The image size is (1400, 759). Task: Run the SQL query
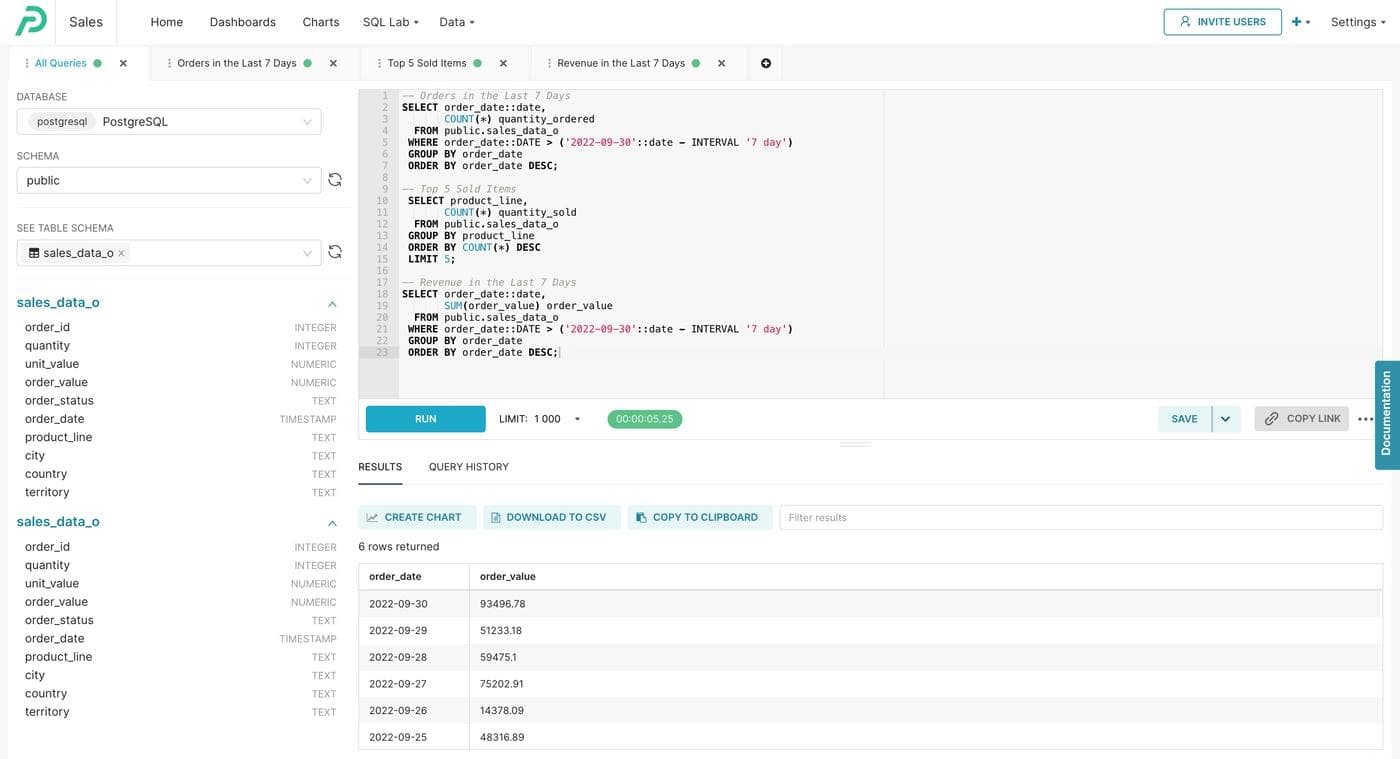(425, 419)
